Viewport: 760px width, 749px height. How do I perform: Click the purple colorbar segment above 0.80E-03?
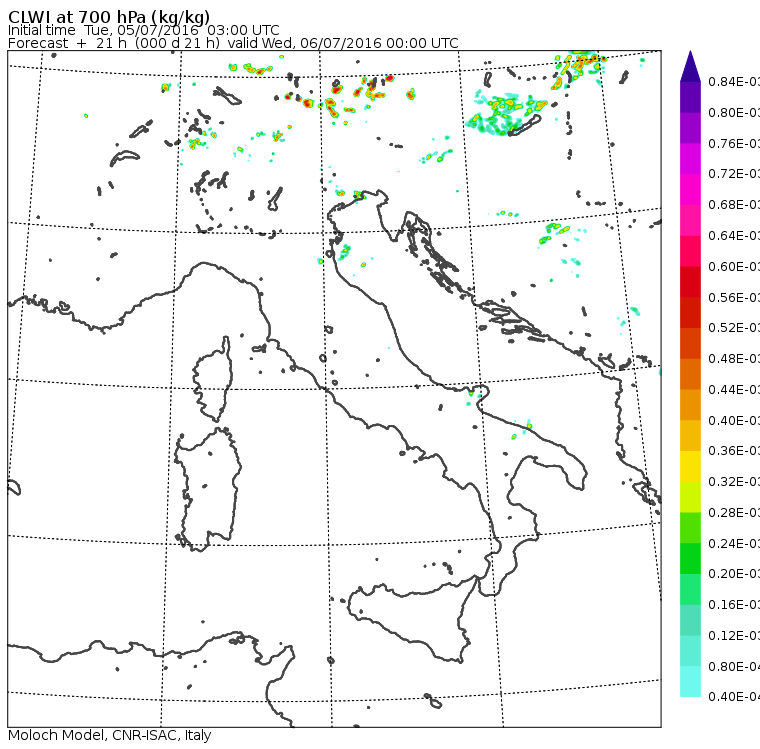[x=690, y=97]
